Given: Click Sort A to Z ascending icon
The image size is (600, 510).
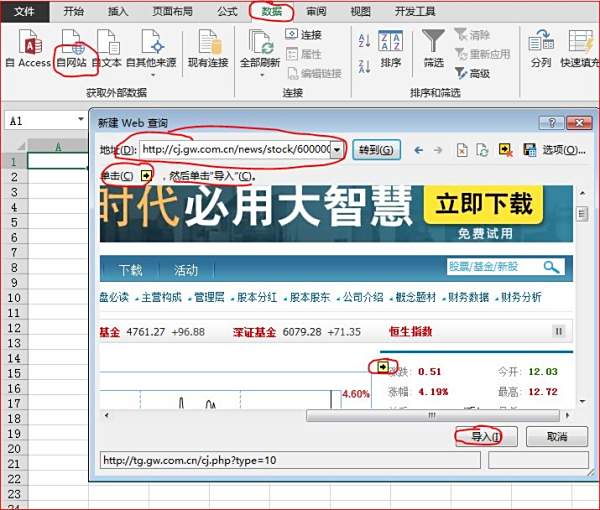Looking at the screenshot, I should pos(364,41).
